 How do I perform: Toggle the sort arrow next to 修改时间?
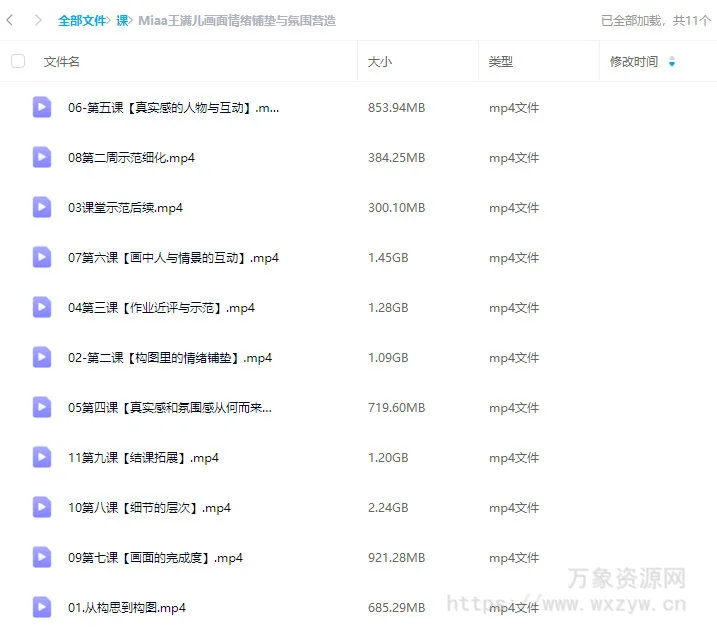point(672,61)
